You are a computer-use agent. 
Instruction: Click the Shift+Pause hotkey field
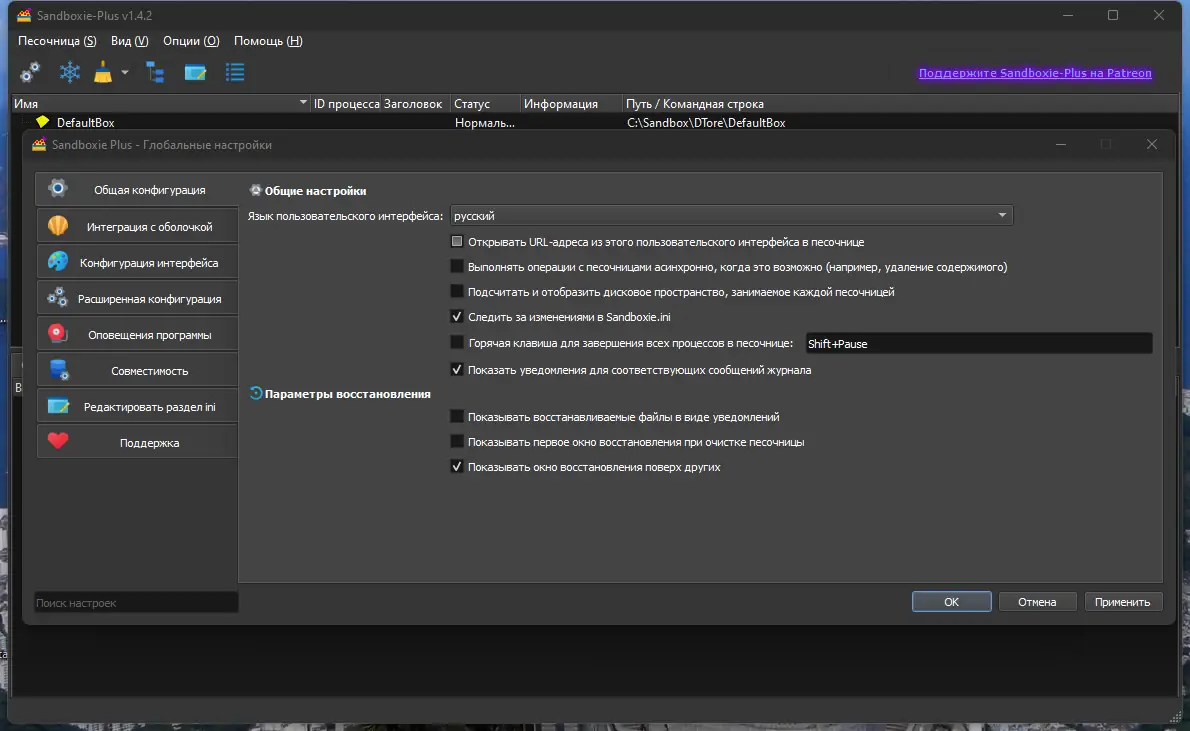978,344
